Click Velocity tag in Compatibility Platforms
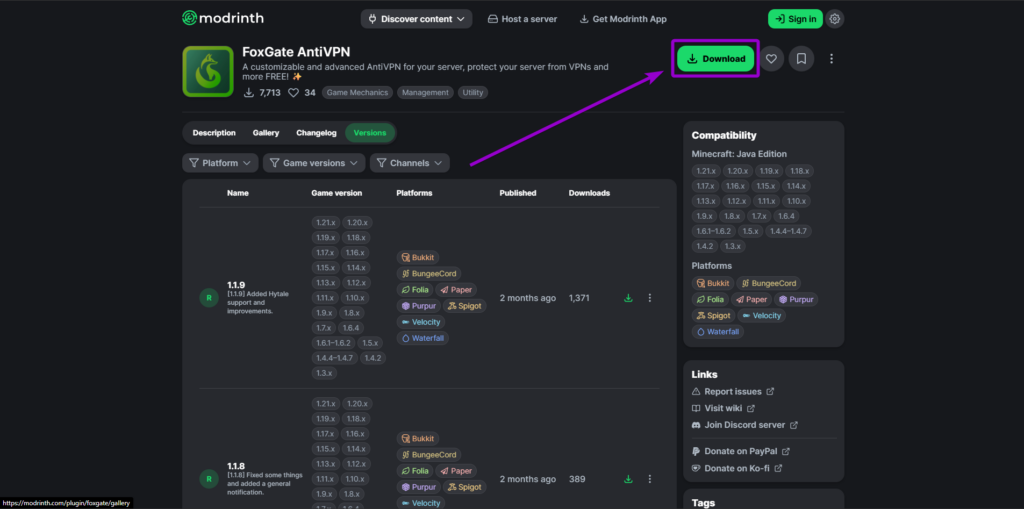1024x509 pixels. [x=761, y=316]
